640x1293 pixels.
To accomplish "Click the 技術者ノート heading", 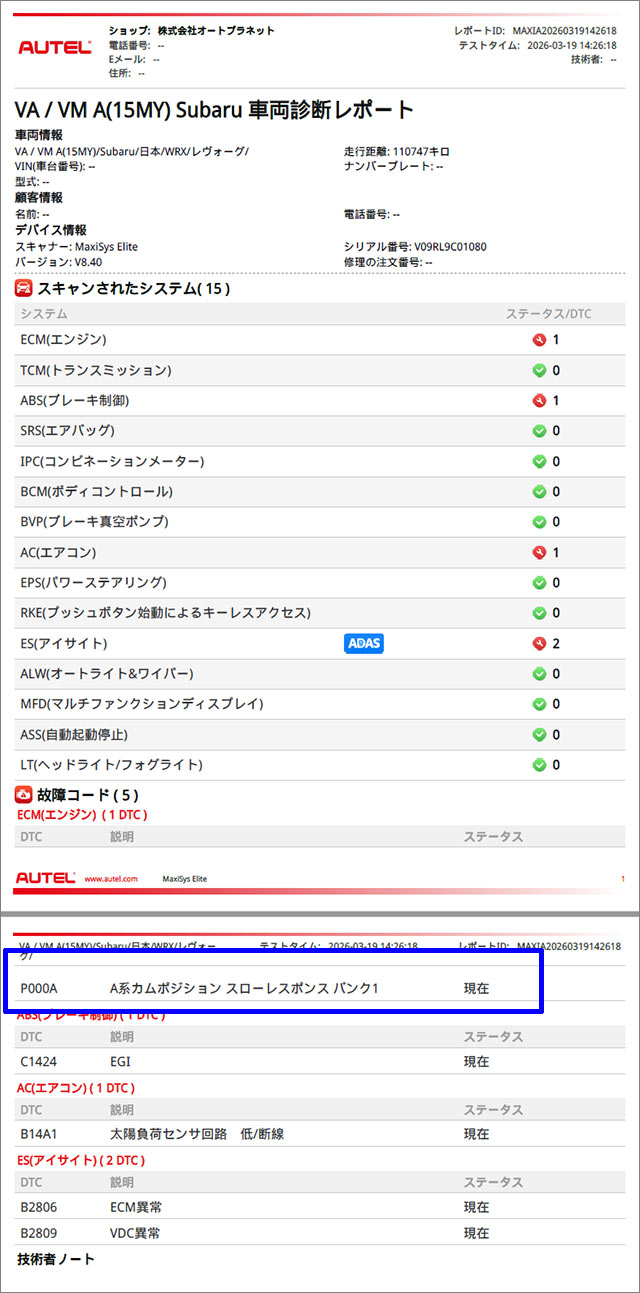I will click(x=56, y=1259).
